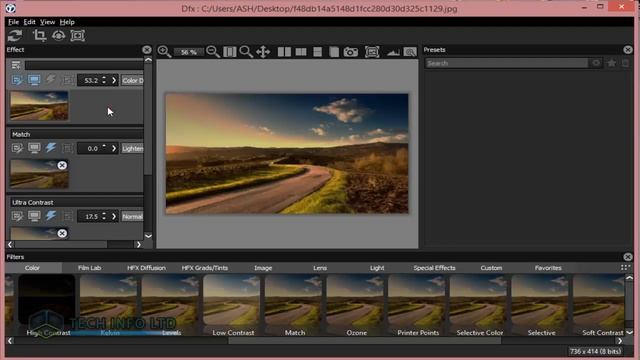The height and width of the screenshot is (360, 640).
Task: Close the Effect panel
Action: [x=147, y=50]
